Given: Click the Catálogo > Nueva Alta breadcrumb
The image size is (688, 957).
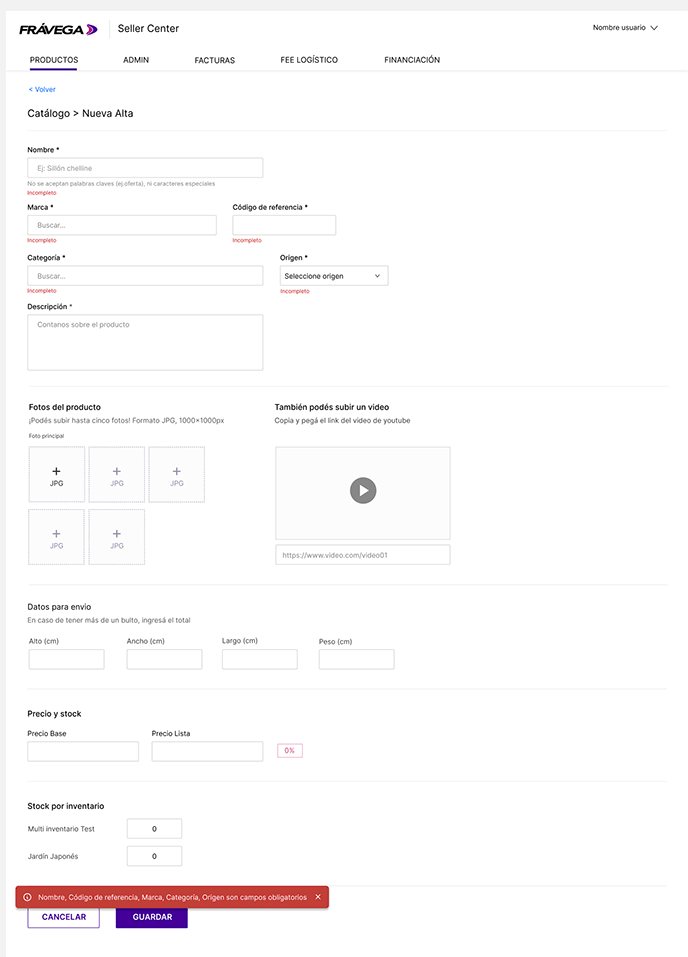Looking at the screenshot, I should [80, 114].
